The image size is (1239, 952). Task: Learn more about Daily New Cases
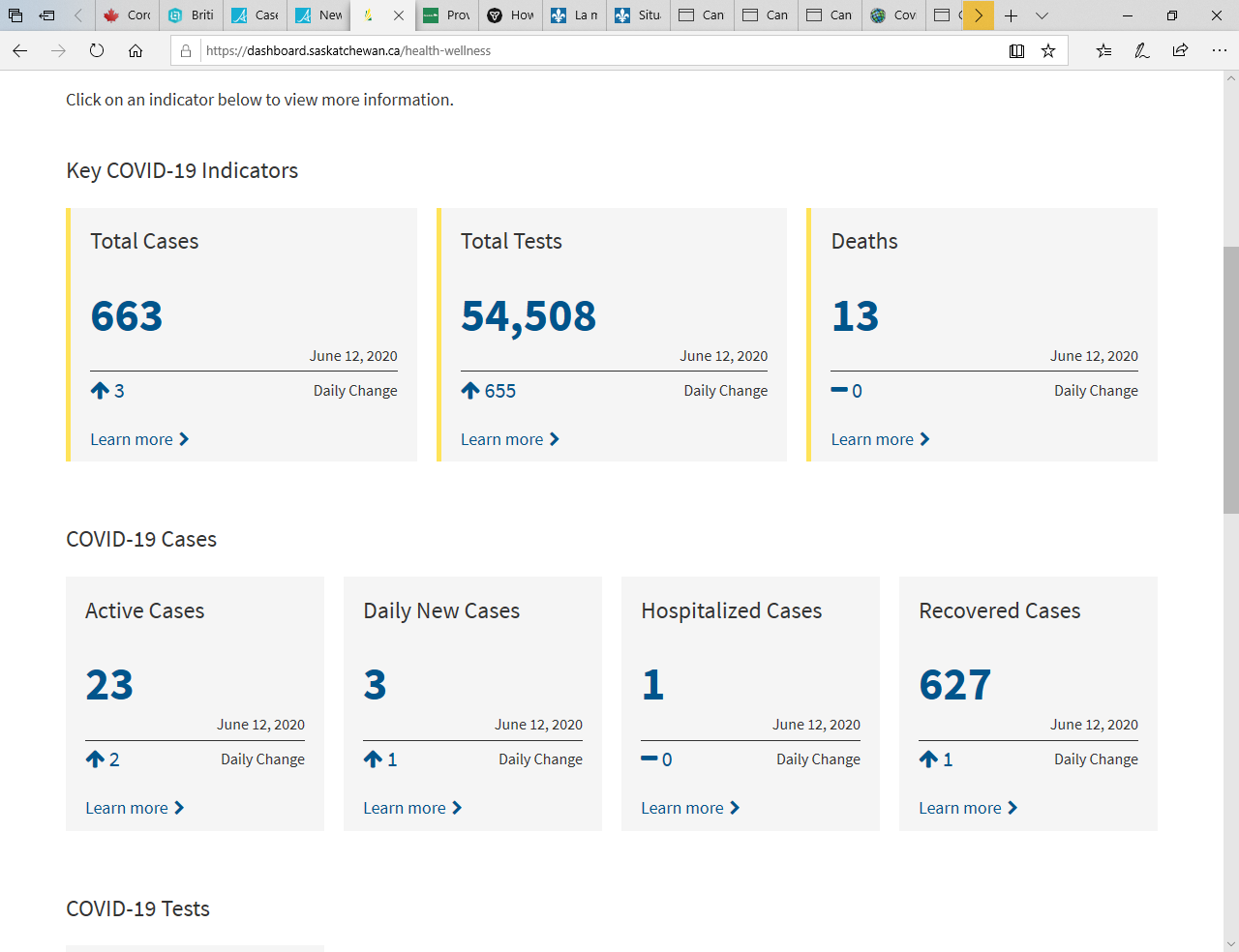click(x=412, y=808)
